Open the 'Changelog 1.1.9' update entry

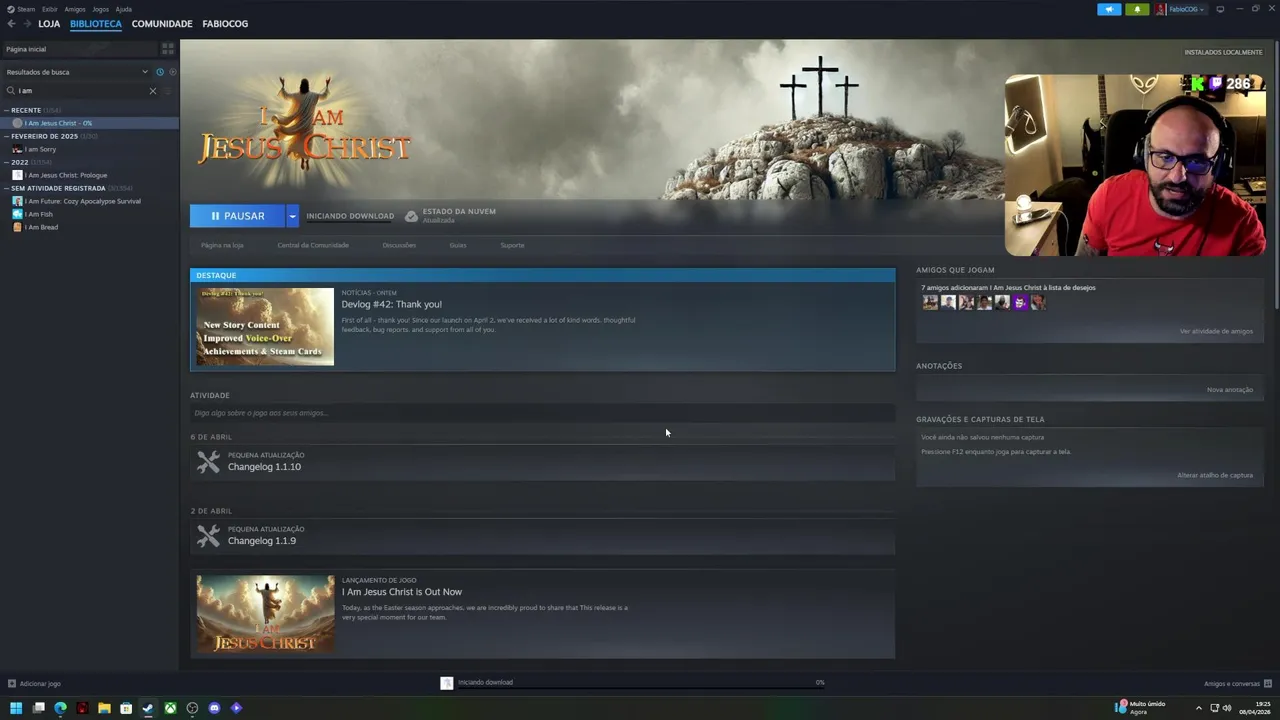point(261,541)
